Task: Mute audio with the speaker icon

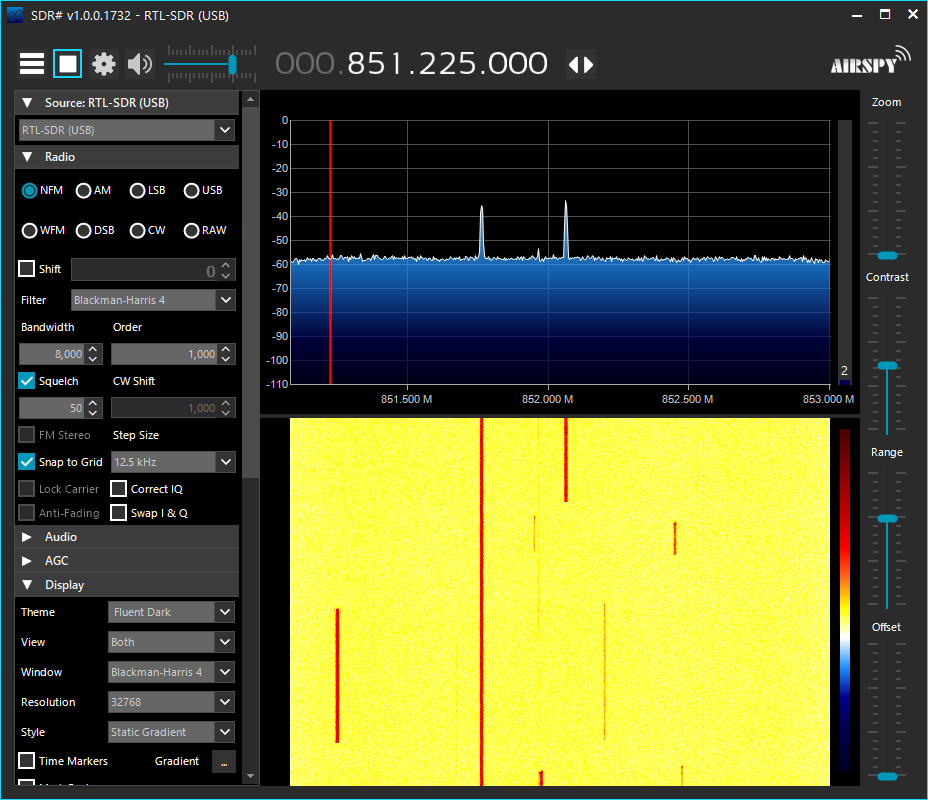Action: click(x=139, y=65)
